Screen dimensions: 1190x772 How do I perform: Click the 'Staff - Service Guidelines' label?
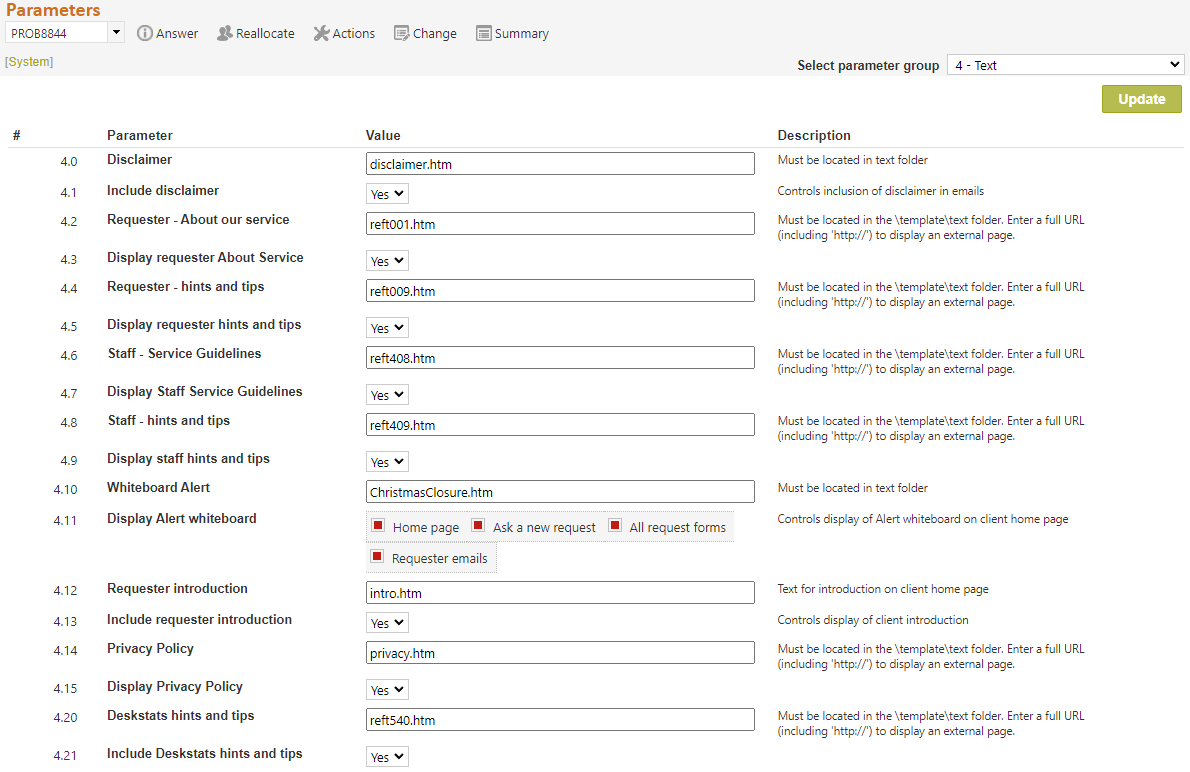point(184,353)
